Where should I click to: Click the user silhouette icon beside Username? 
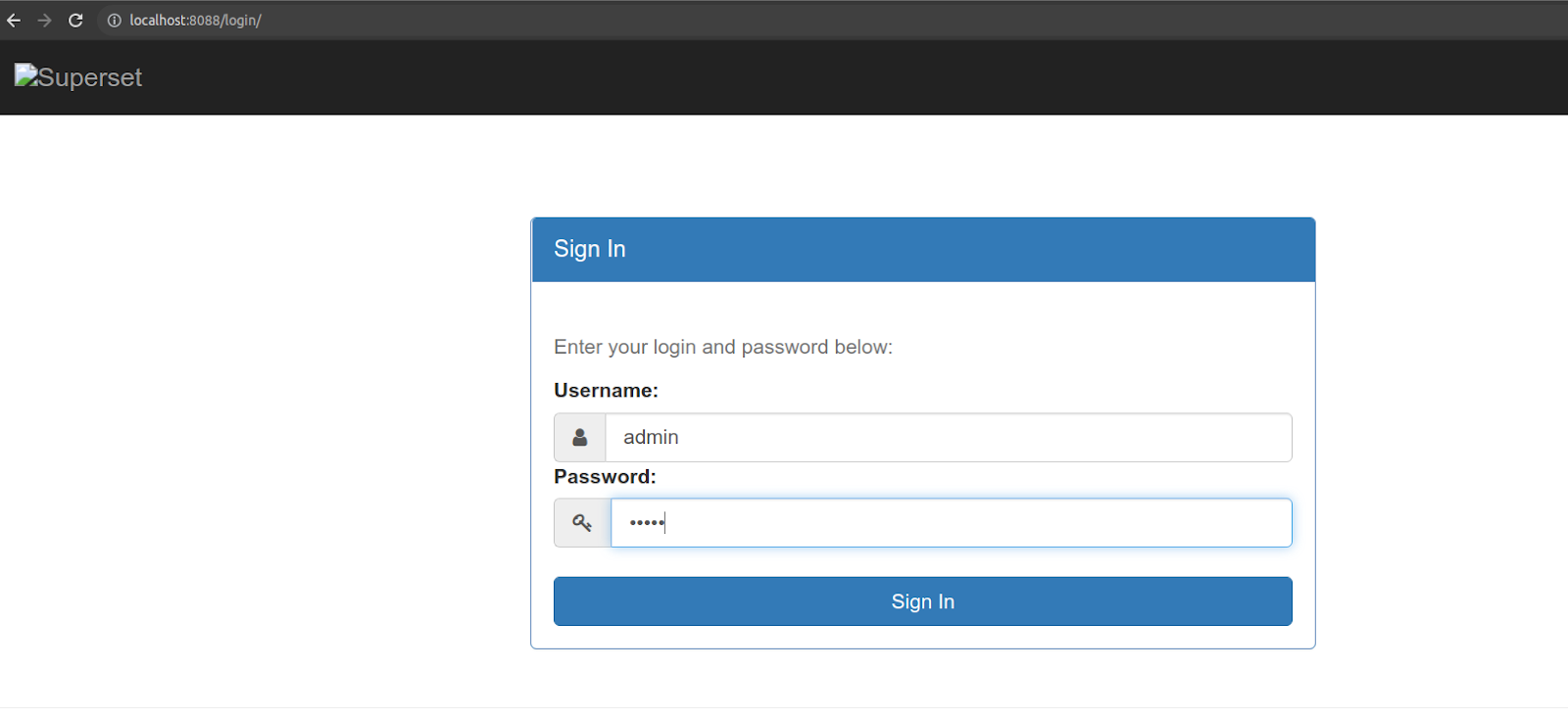(580, 437)
